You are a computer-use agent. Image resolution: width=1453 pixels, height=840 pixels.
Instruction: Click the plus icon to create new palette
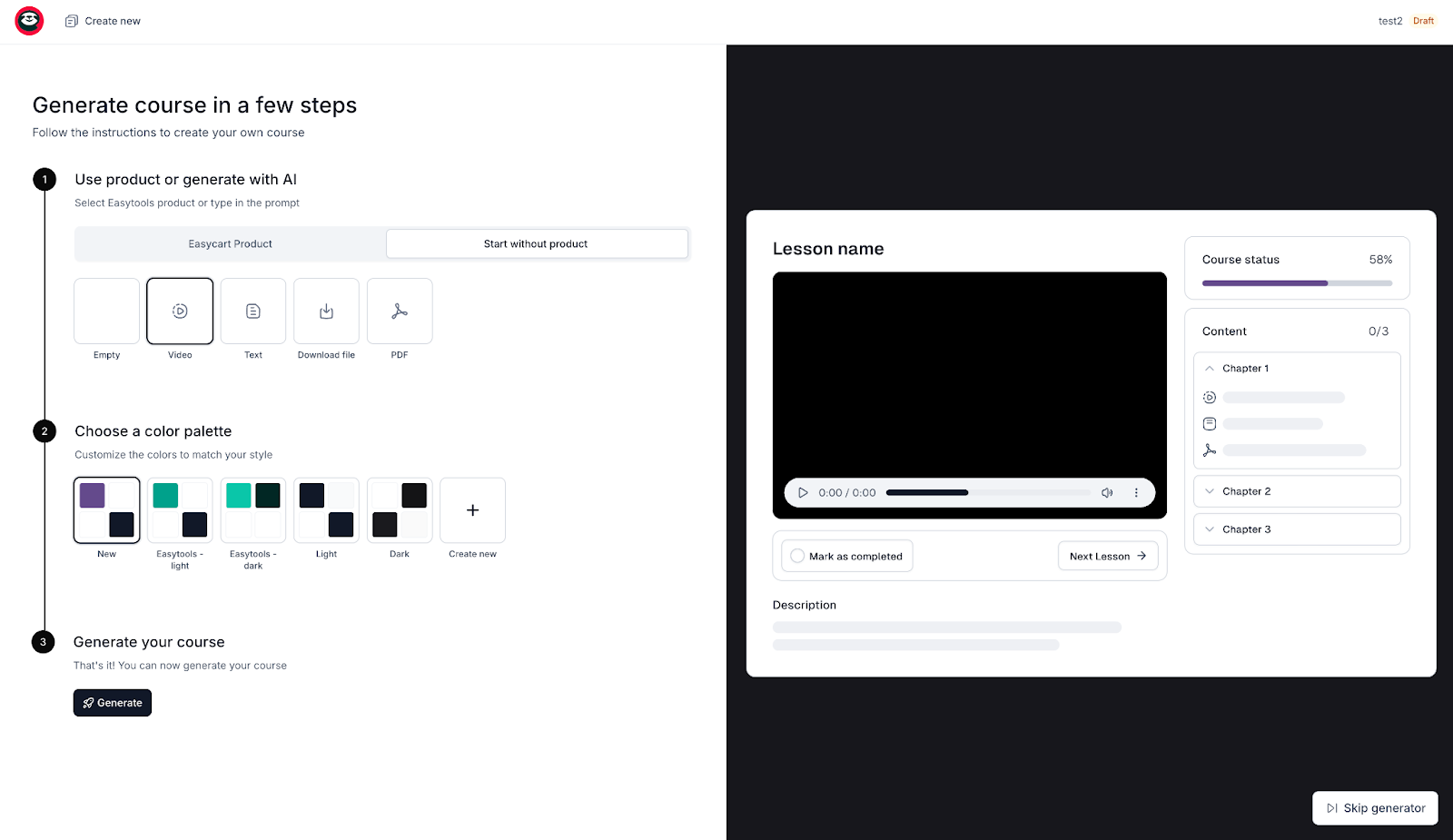coord(472,510)
